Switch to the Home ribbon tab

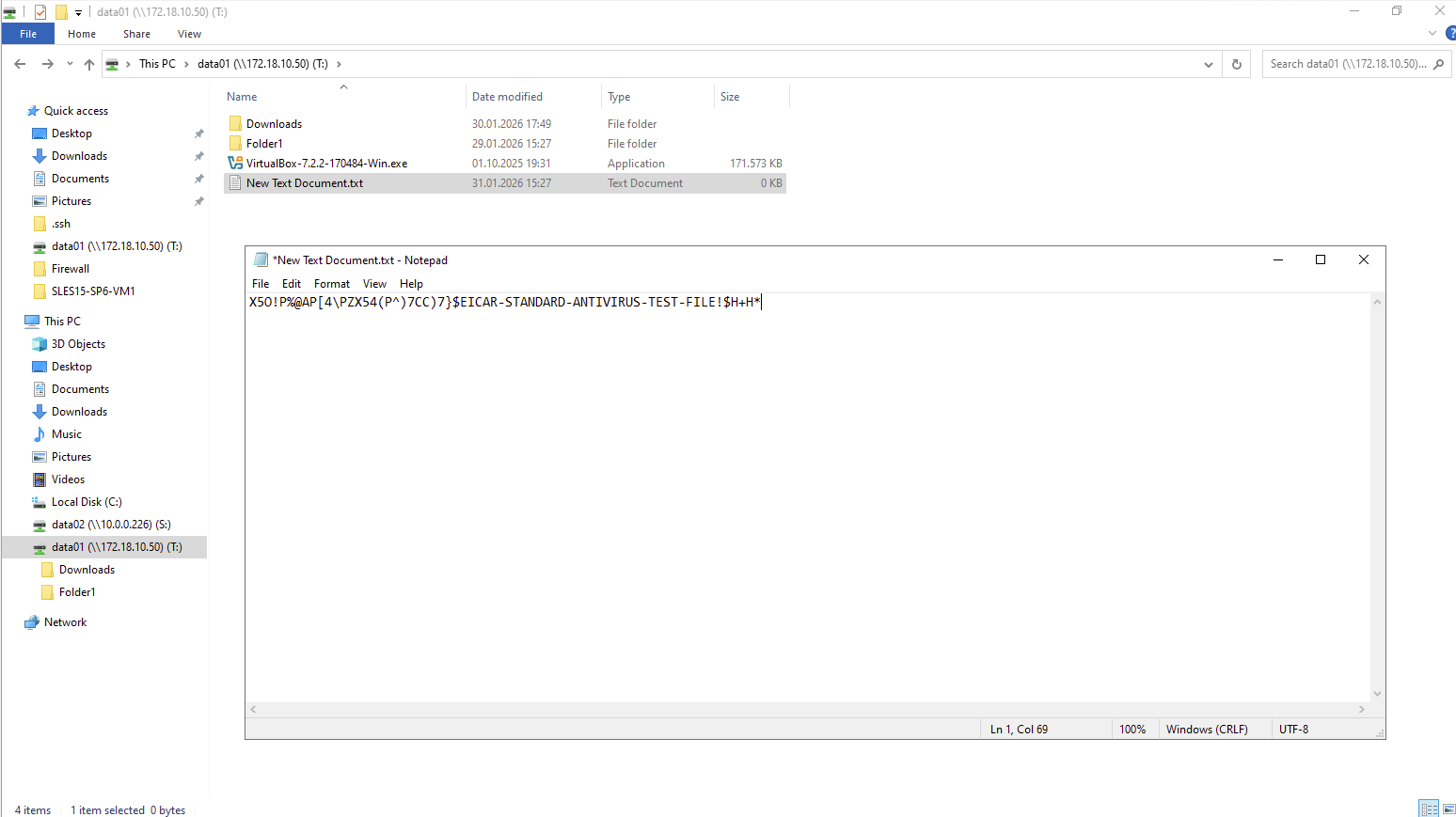(x=82, y=34)
